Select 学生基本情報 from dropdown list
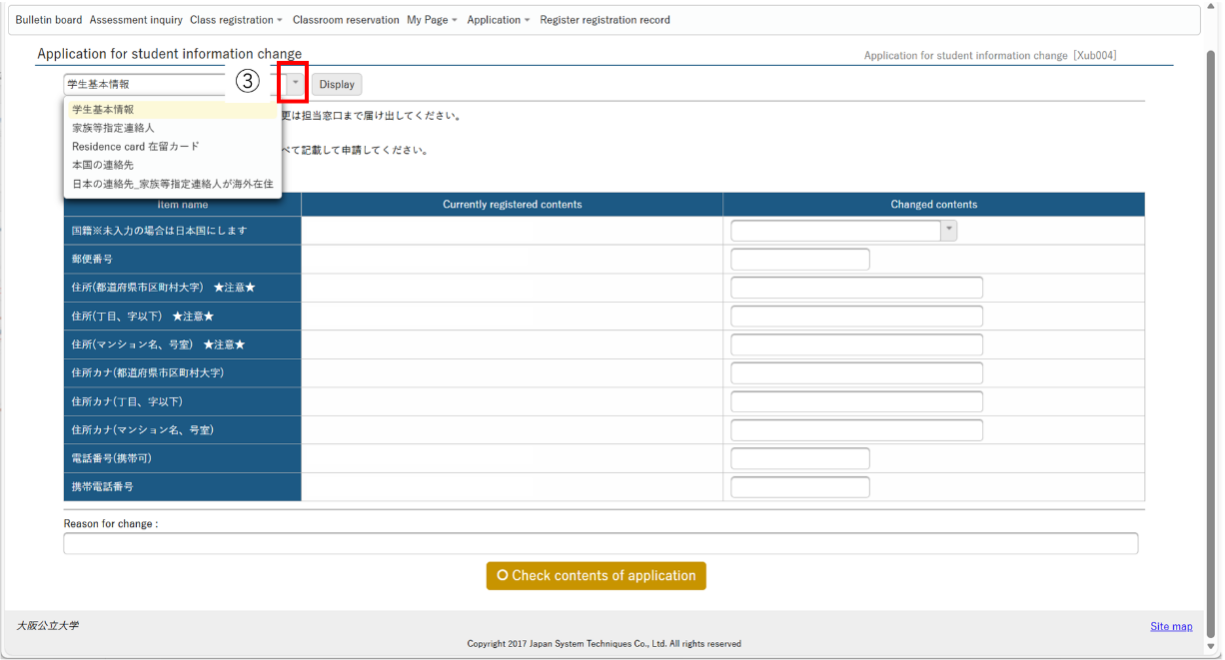The image size is (1225, 660). (103, 110)
